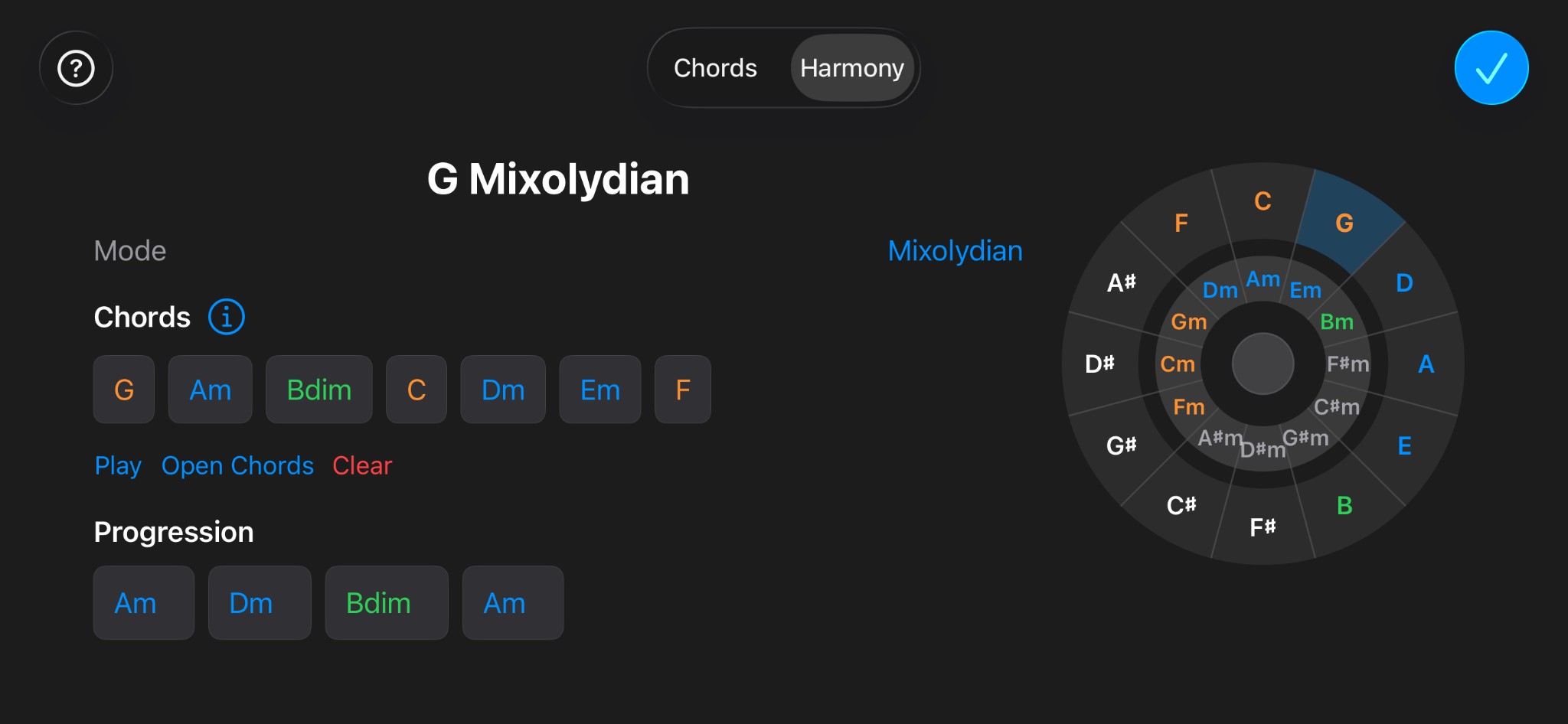Choose D# on the circle of fifths

click(1099, 364)
